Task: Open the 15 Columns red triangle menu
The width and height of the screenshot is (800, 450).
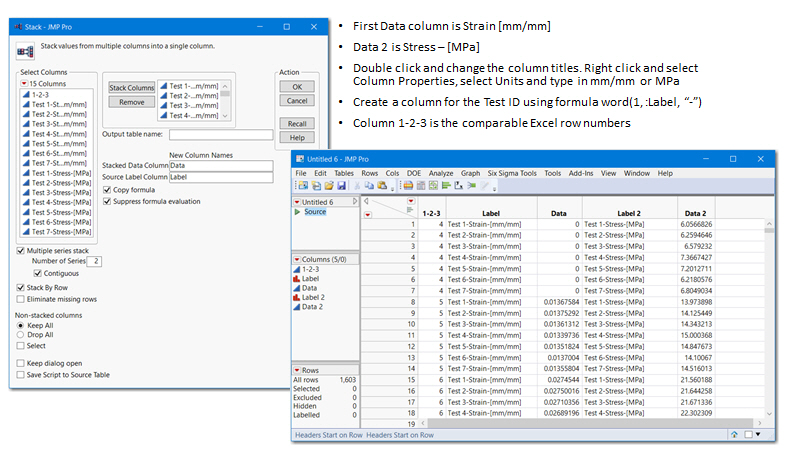Action: tap(24, 84)
